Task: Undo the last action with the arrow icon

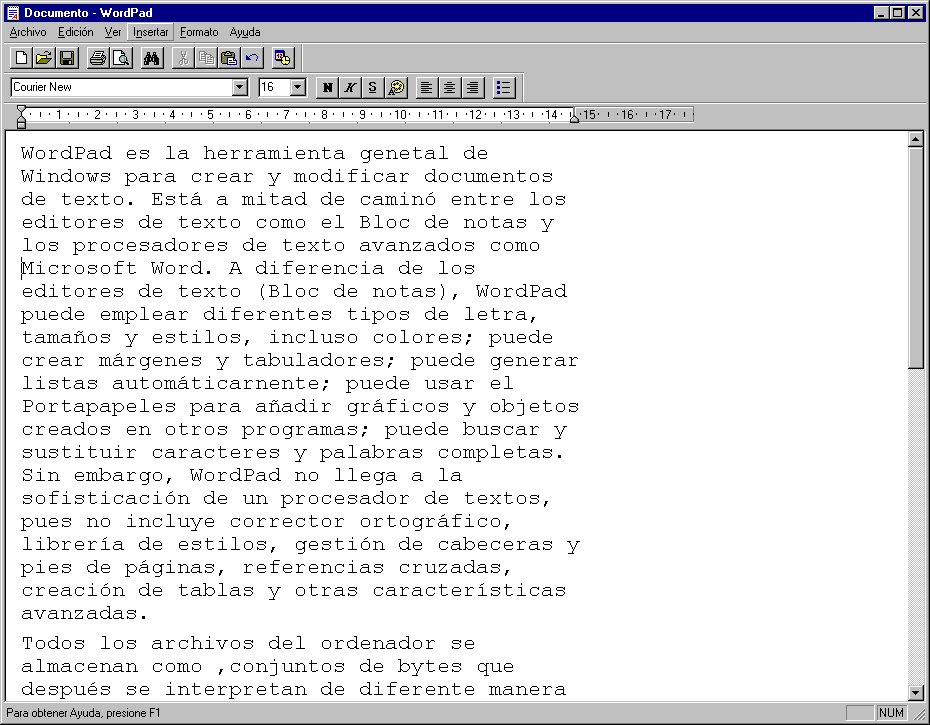Action: coord(251,58)
